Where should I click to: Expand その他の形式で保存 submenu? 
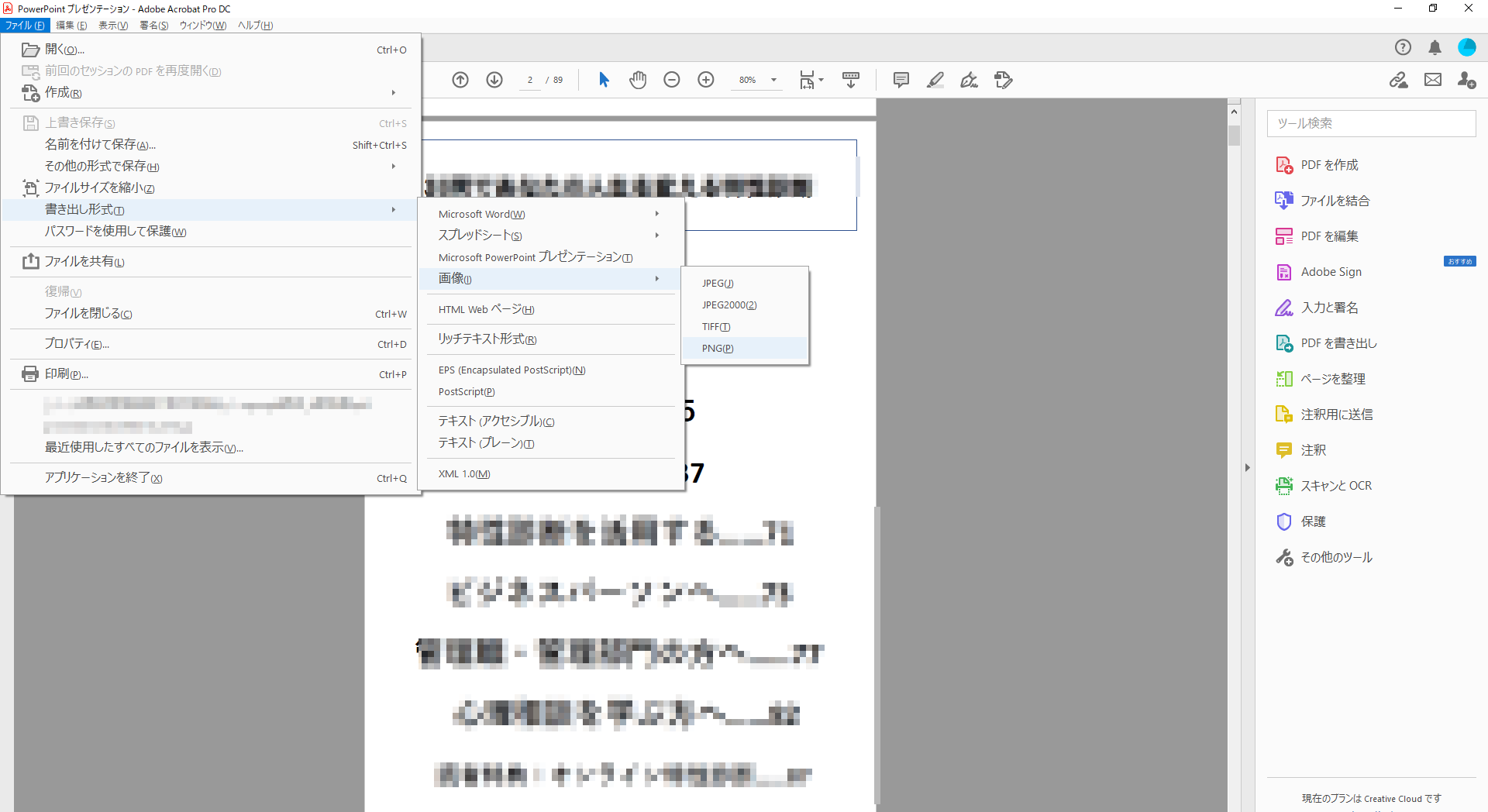[211, 167]
